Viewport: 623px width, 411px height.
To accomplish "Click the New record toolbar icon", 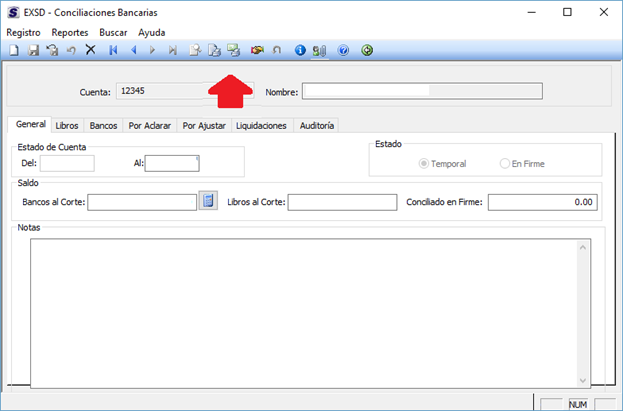I will 14,50.
